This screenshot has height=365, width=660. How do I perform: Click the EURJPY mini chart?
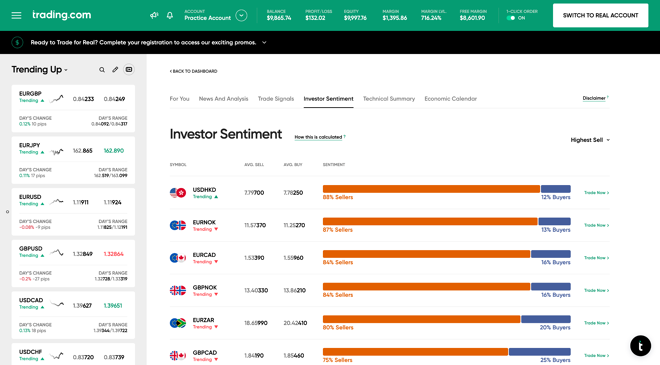coord(57,151)
